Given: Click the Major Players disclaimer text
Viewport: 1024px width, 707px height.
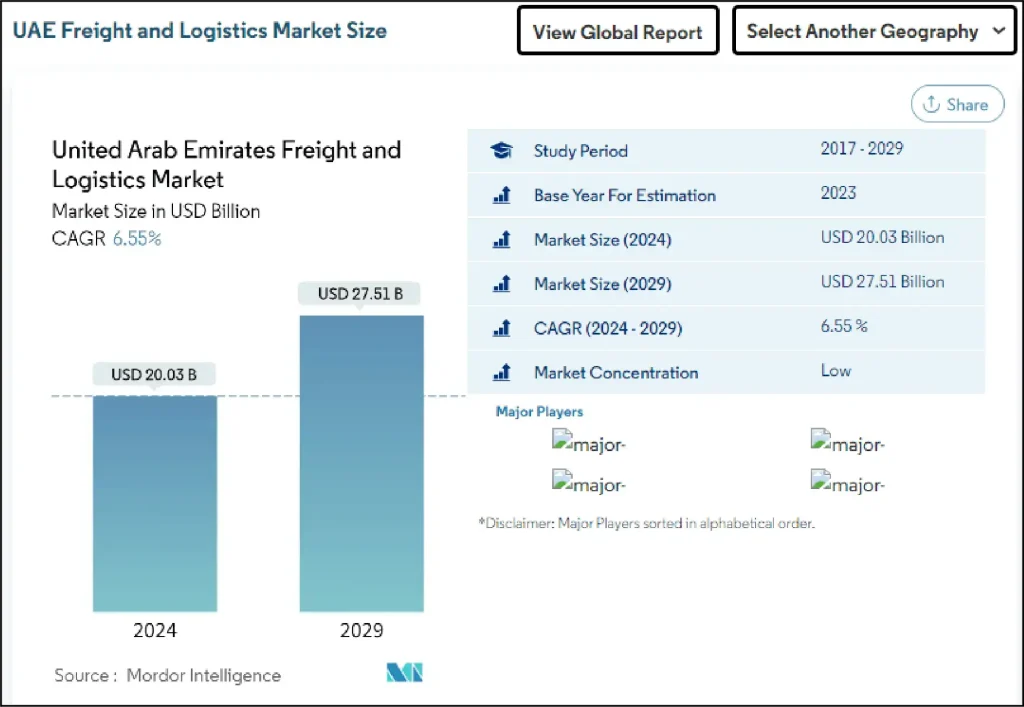Looking at the screenshot, I should point(647,524).
